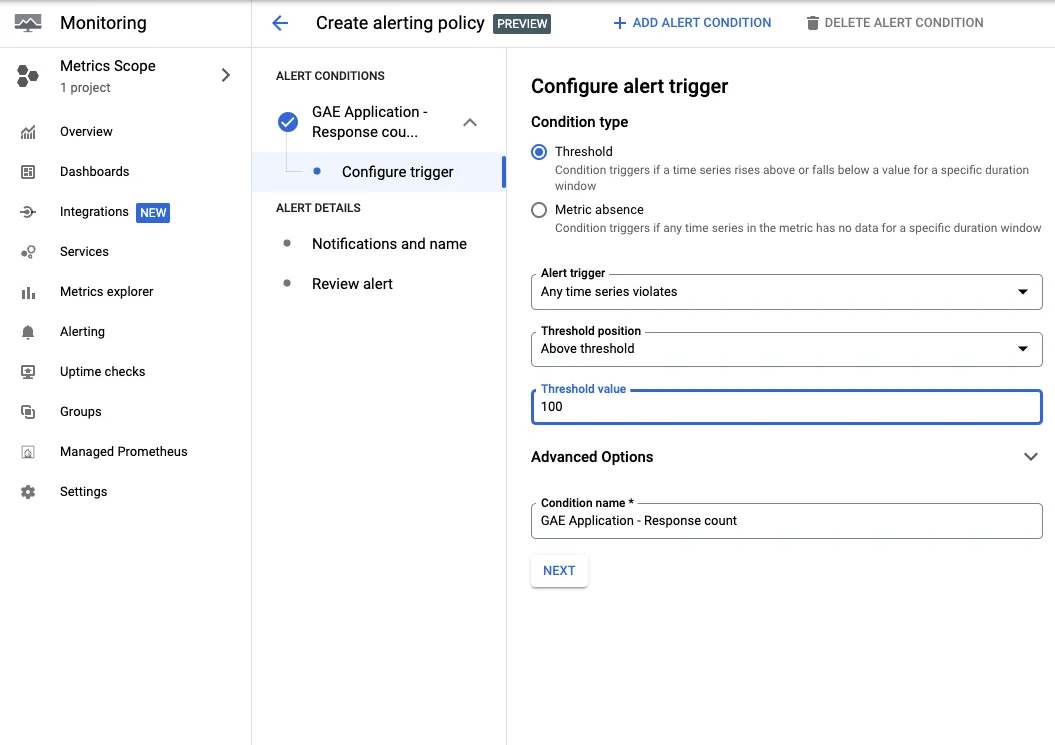The image size is (1055, 745).
Task: Open the Alert trigger dropdown
Action: 1022,291
